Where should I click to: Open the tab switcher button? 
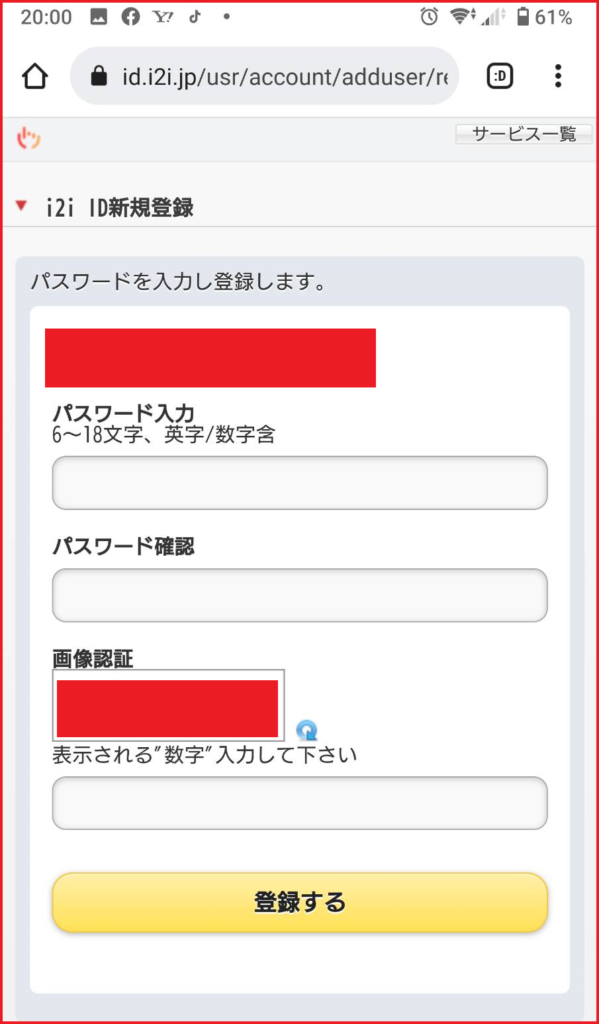point(500,77)
